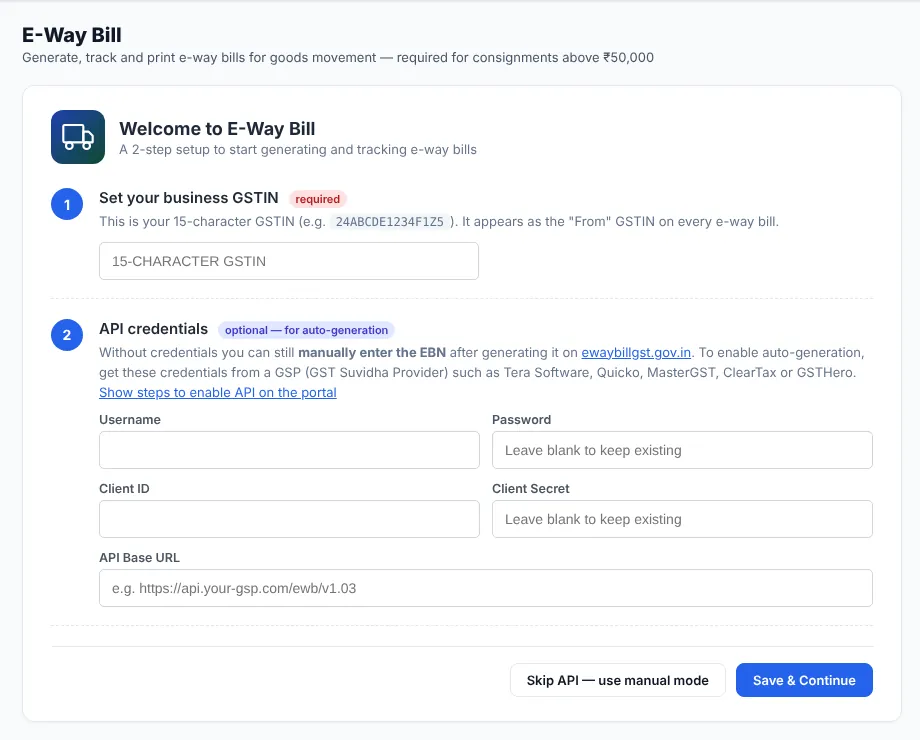The width and height of the screenshot is (920, 740).
Task: Click the 'Client ID' label
Action: [124, 488]
